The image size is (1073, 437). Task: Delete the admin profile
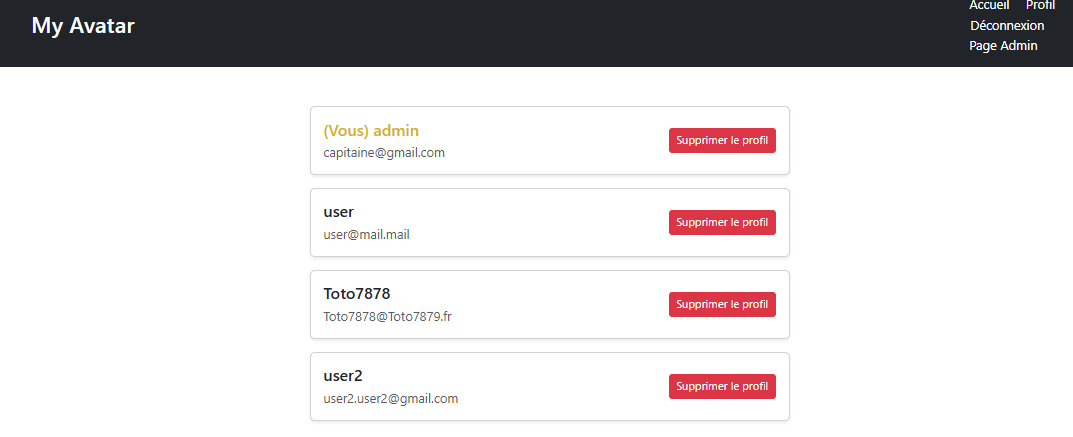tap(722, 141)
